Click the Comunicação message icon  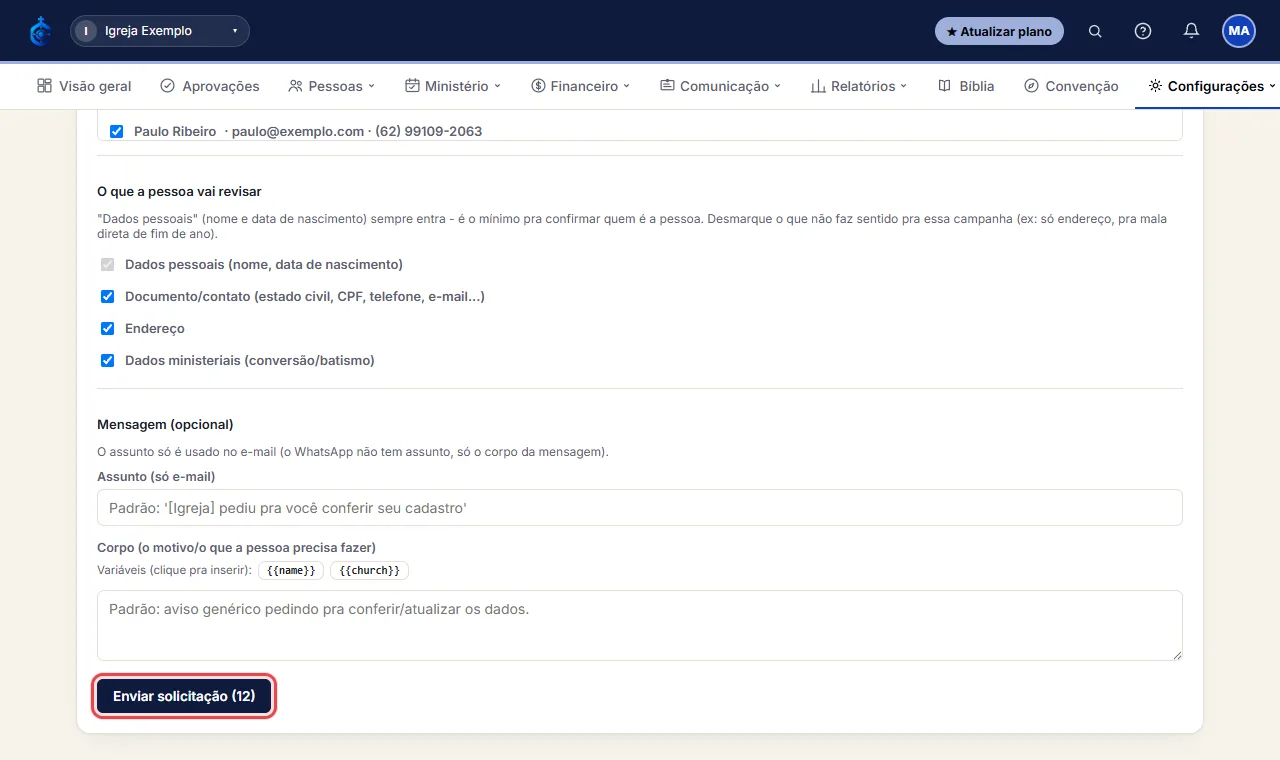[667, 86]
